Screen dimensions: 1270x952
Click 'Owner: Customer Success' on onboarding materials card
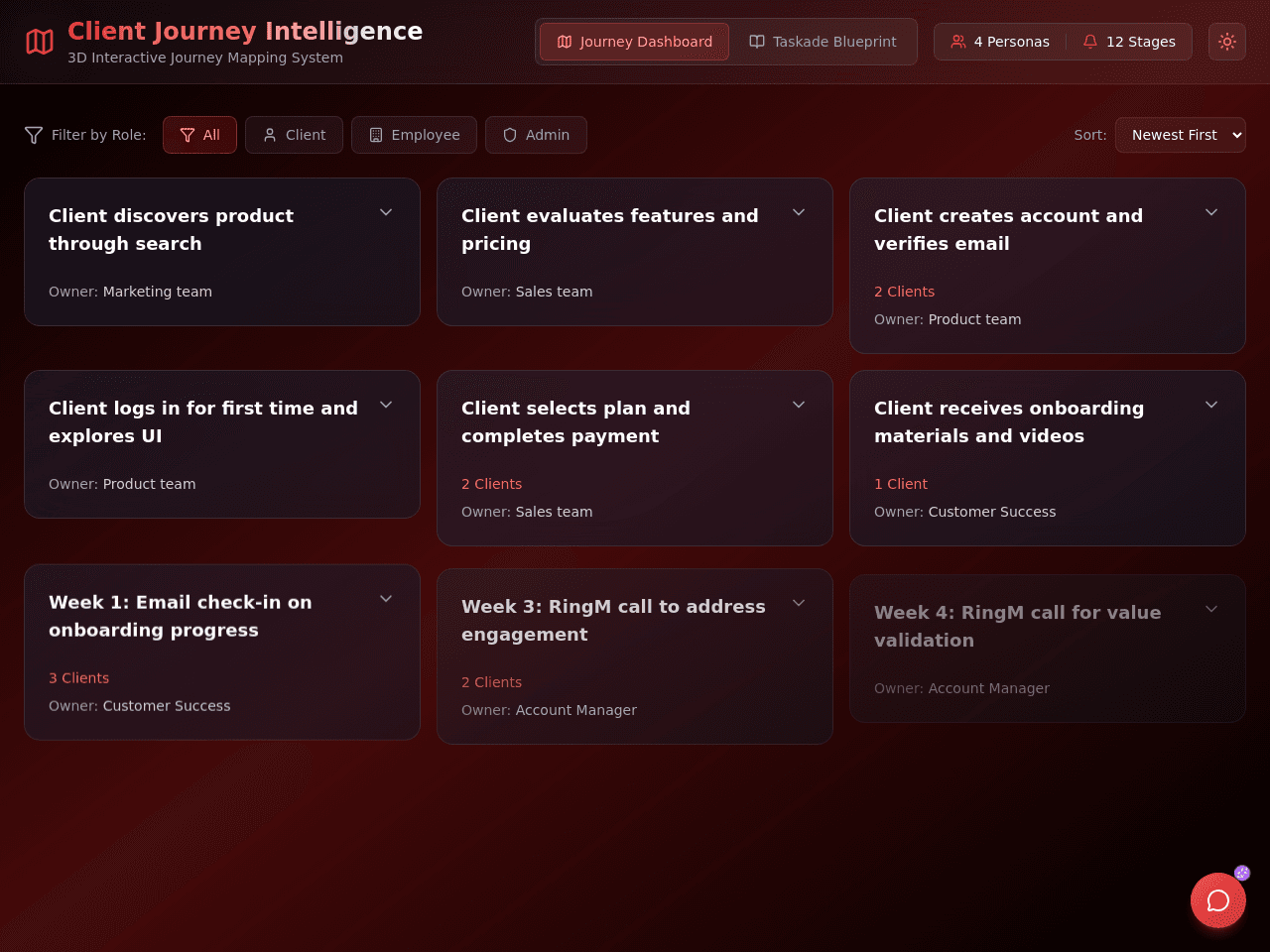pos(964,512)
